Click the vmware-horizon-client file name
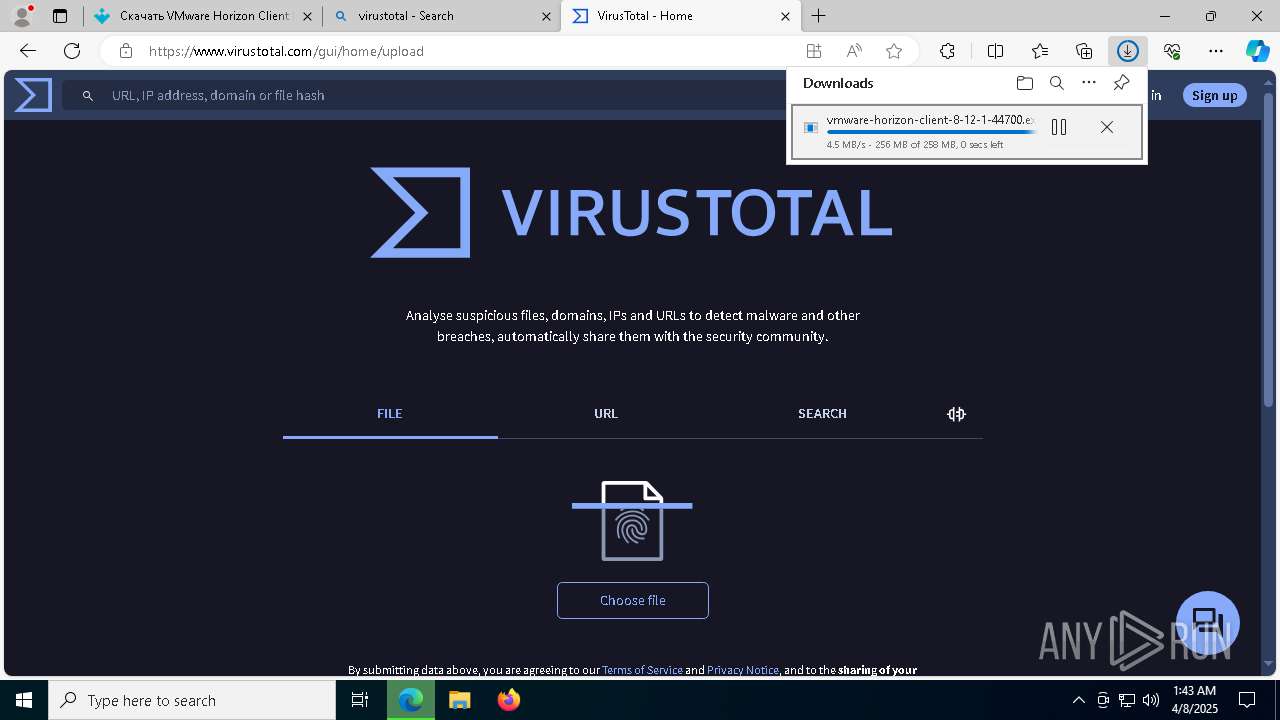The height and width of the screenshot is (720, 1280). [931, 120]
